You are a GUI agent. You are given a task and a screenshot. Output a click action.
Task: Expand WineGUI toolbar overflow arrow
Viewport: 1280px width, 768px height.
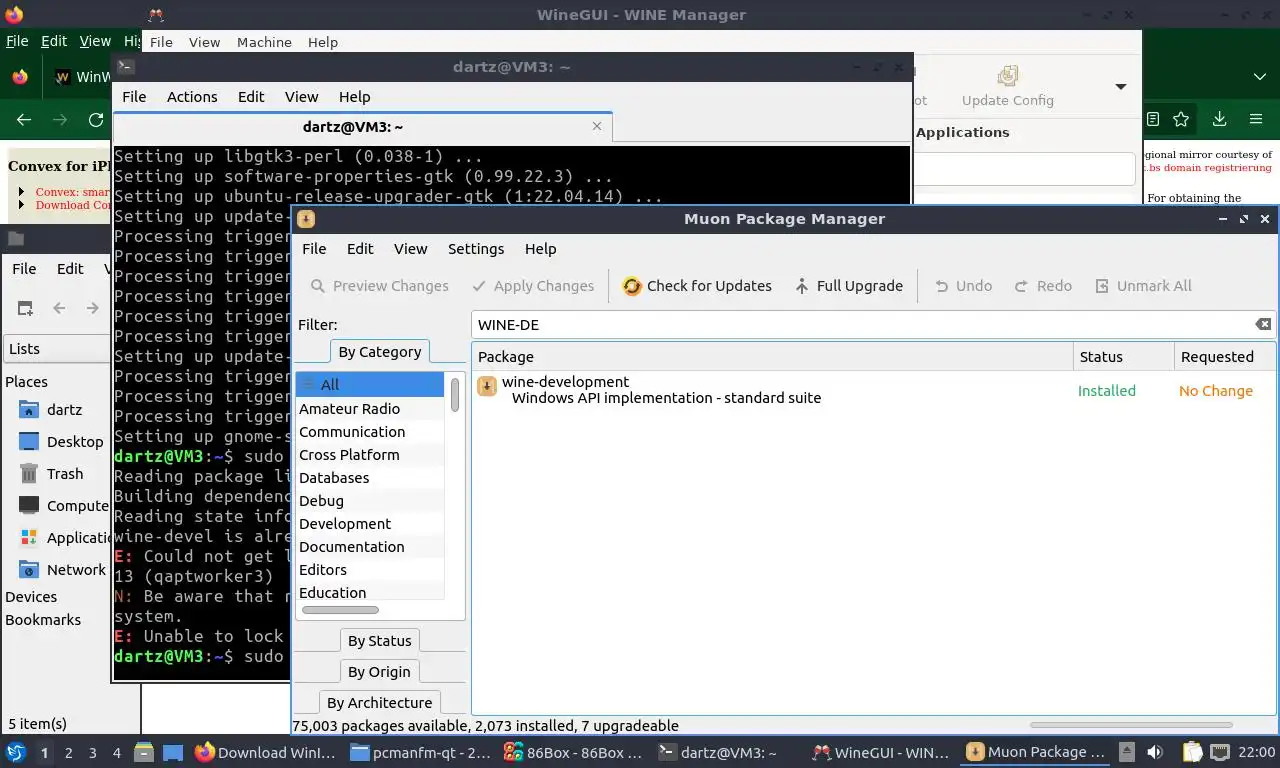pos(1121,87)
